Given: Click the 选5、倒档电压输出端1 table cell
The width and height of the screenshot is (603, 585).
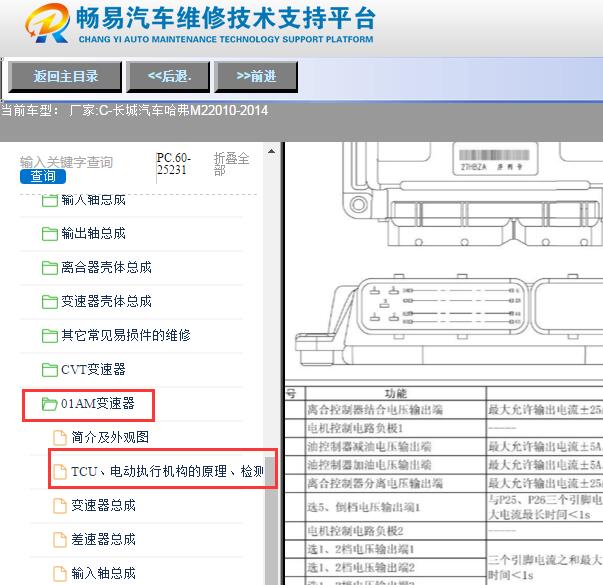Looking at the screenshot, I should (x=396, y=507).
